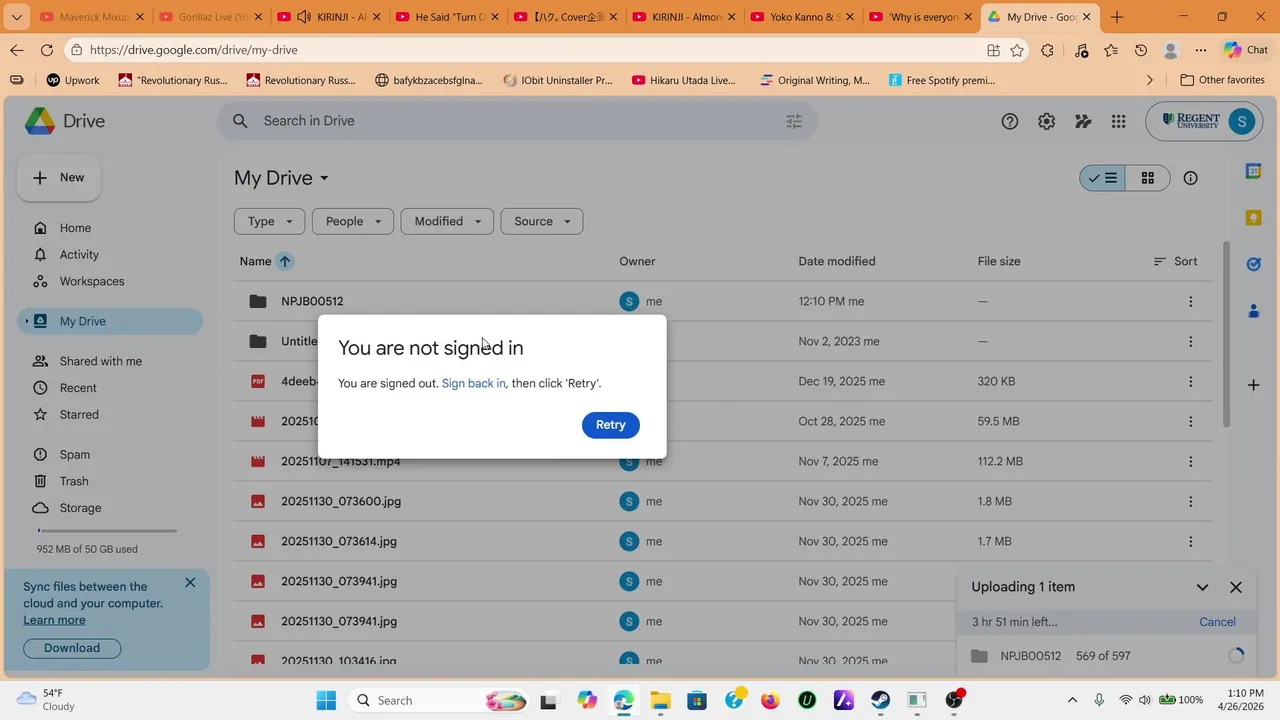Open more actions for 20251130_073600.jpg
The image size is (1280, 720).
pos(1190,501)
